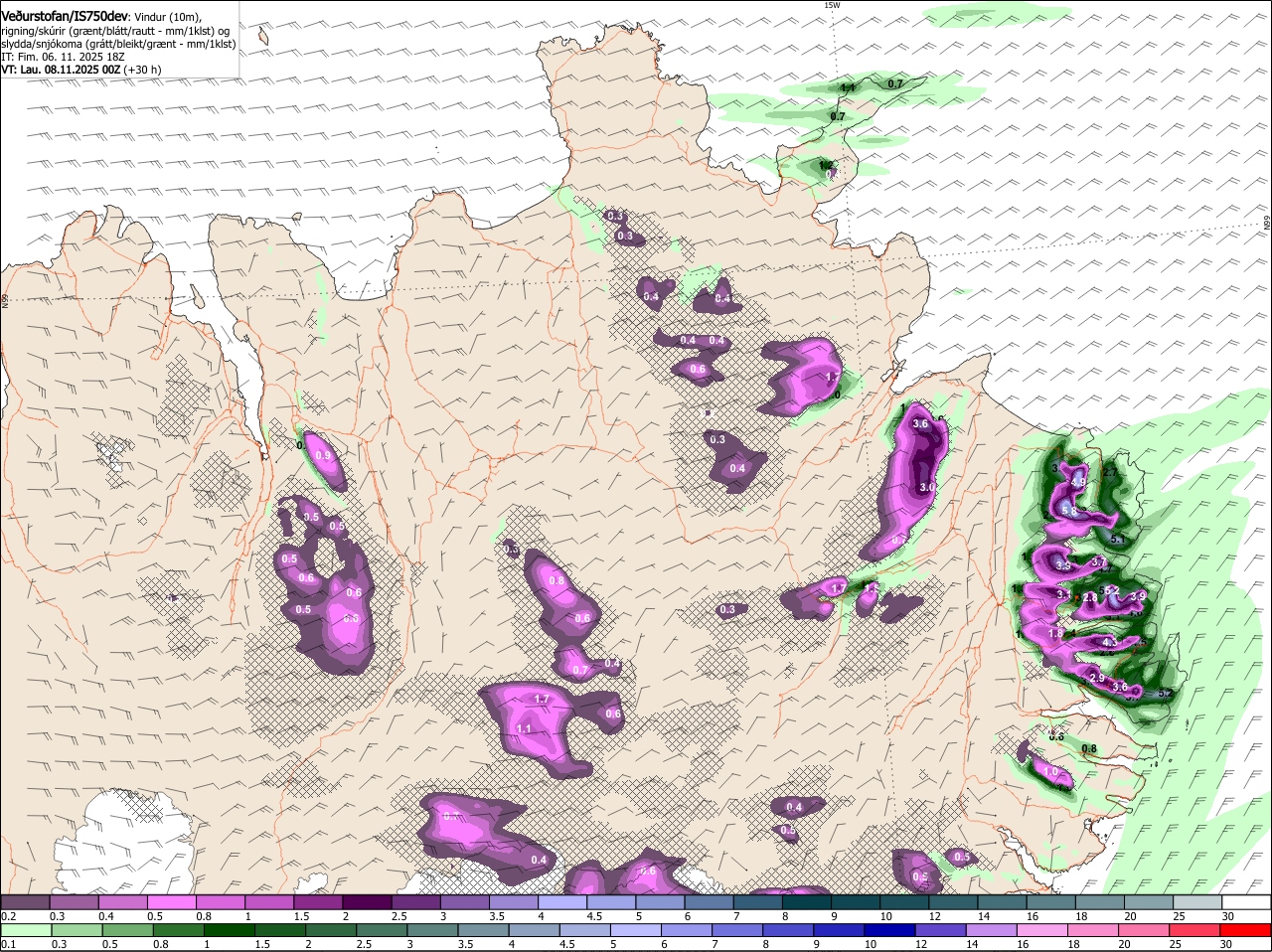This screenshot has height=952, width=1272.
Task: Pick rain scale swatch between 9 and 10
Action: [x=839, y=930]
